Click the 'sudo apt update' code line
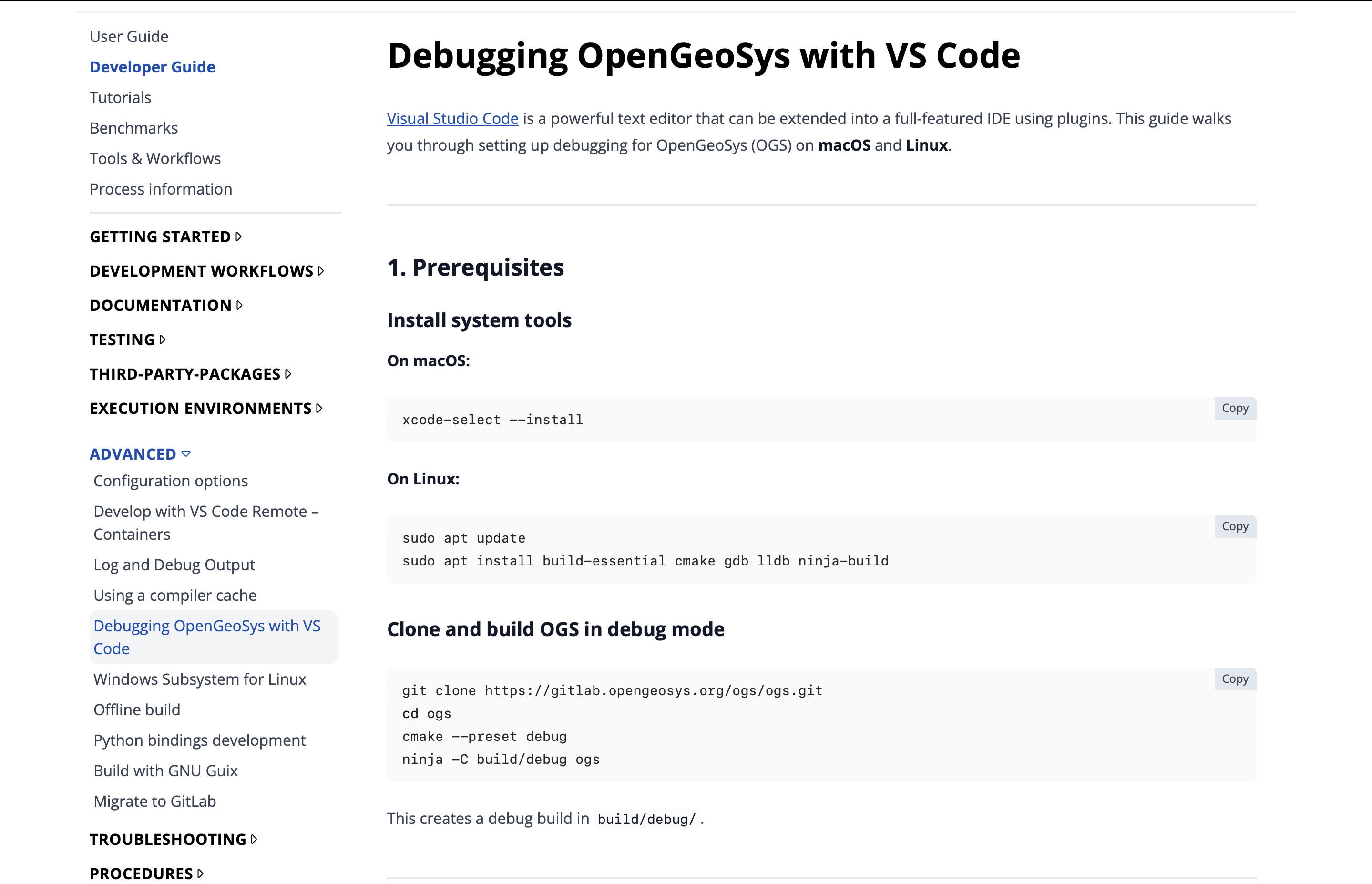The image size is (1372, 884). coord(464,538)
